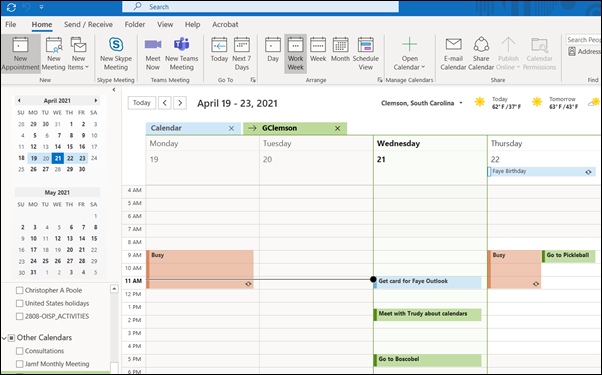Open Schedule View
The image size is (602, 375).
tap(366, 54)
